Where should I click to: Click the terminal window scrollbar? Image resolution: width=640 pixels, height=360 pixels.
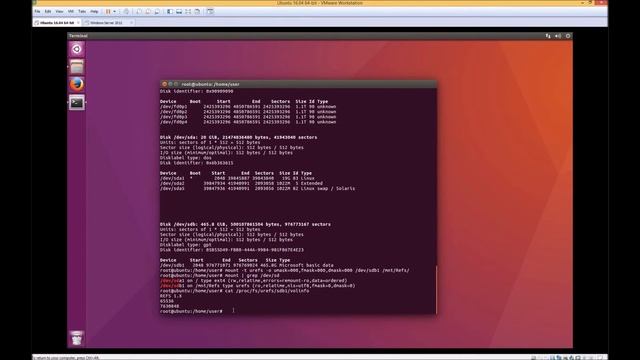tap(436, 289)
